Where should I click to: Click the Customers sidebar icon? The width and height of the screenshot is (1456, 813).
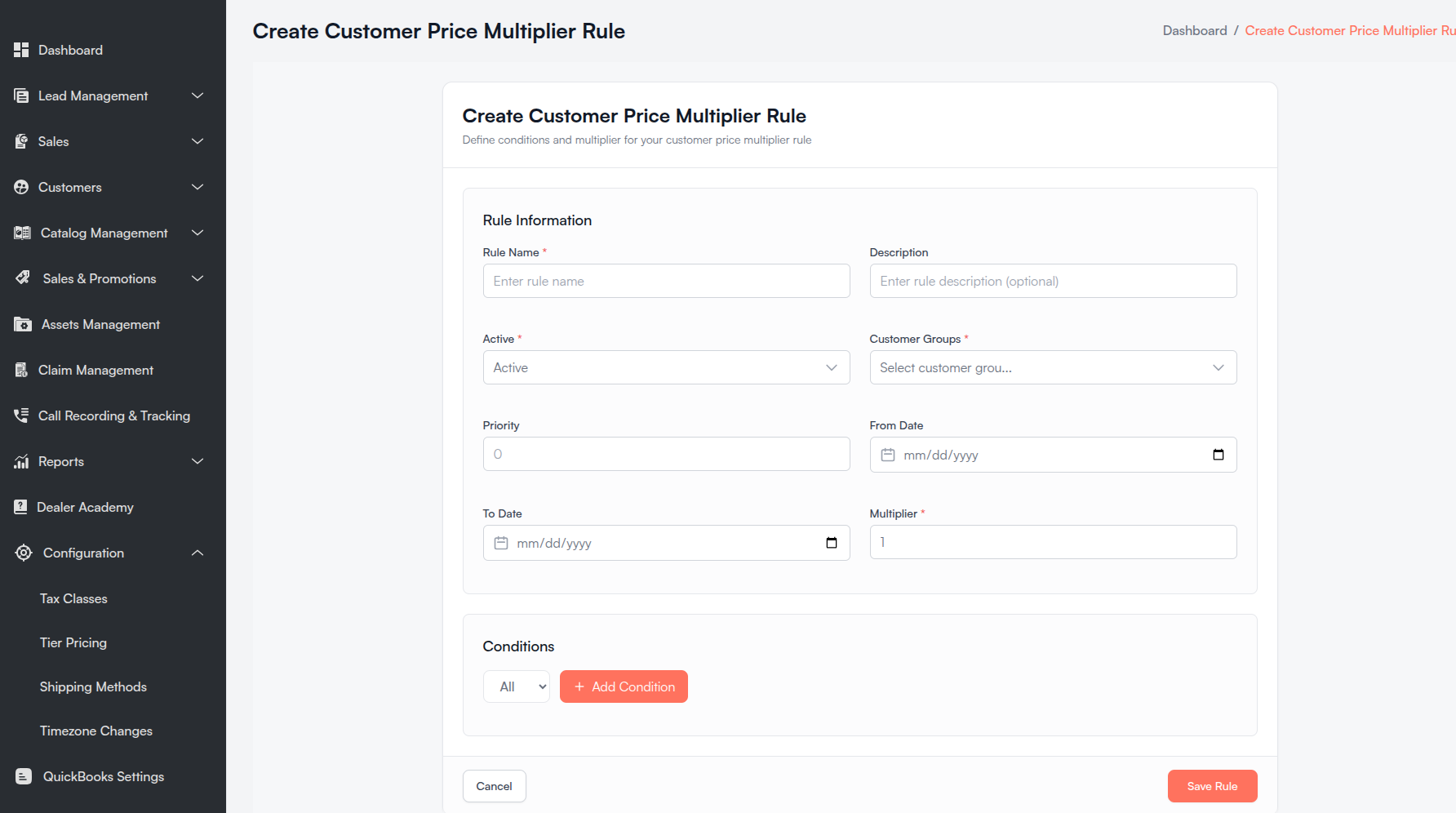tap(21, 187)
